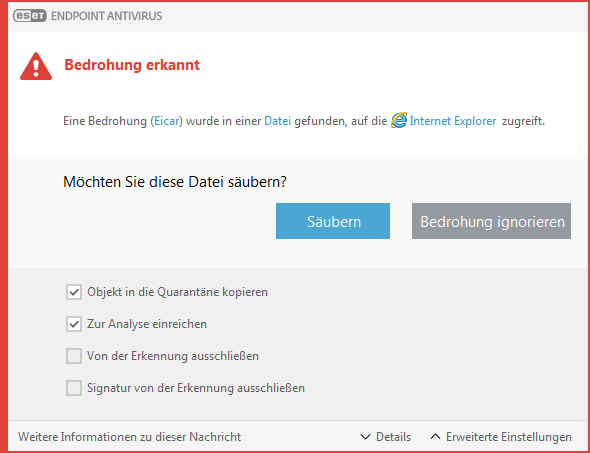Click the Bedrohung erkannt heading
590x453 pixels.
click(132, 65)
